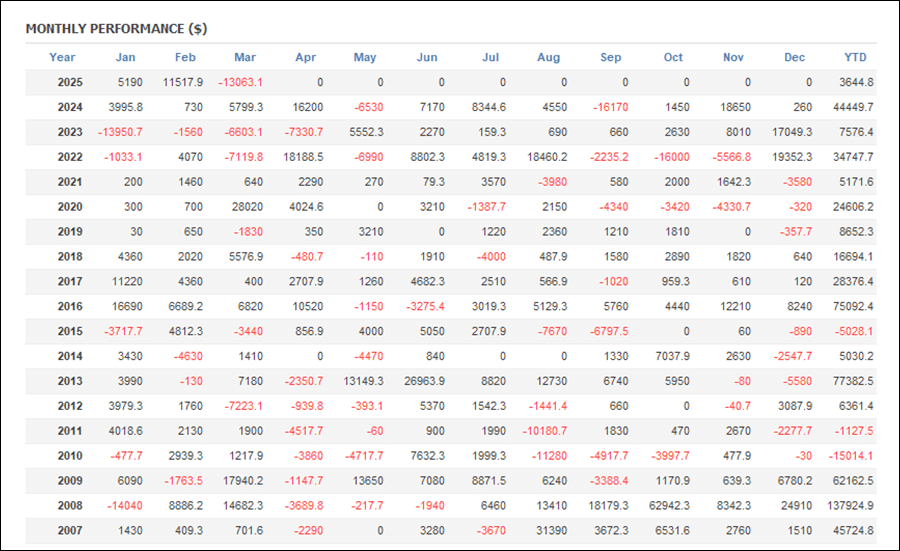The image size is (900, 551).
Task: Click the 2017 January value 11220
Action: pyautogui.click(x=127, y=282)
